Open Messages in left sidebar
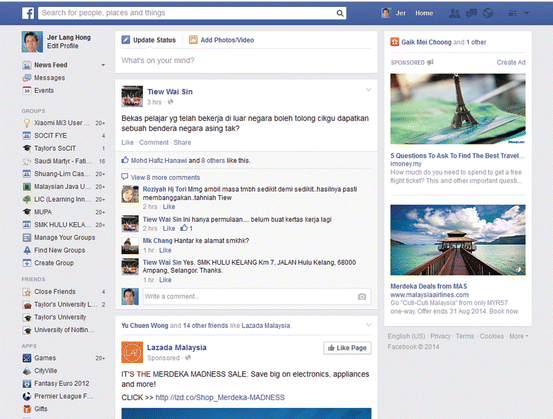This screenshot has height=419, width=553. (49, 78)
